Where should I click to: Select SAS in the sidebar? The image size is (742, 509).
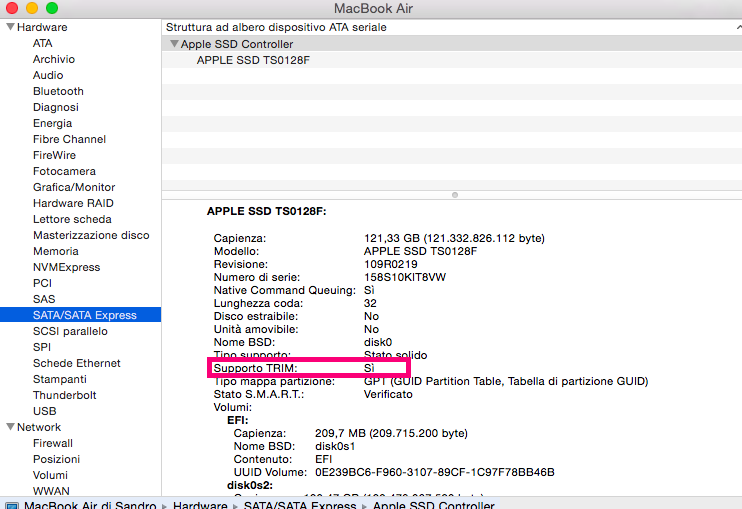click(x=44, y=299)
